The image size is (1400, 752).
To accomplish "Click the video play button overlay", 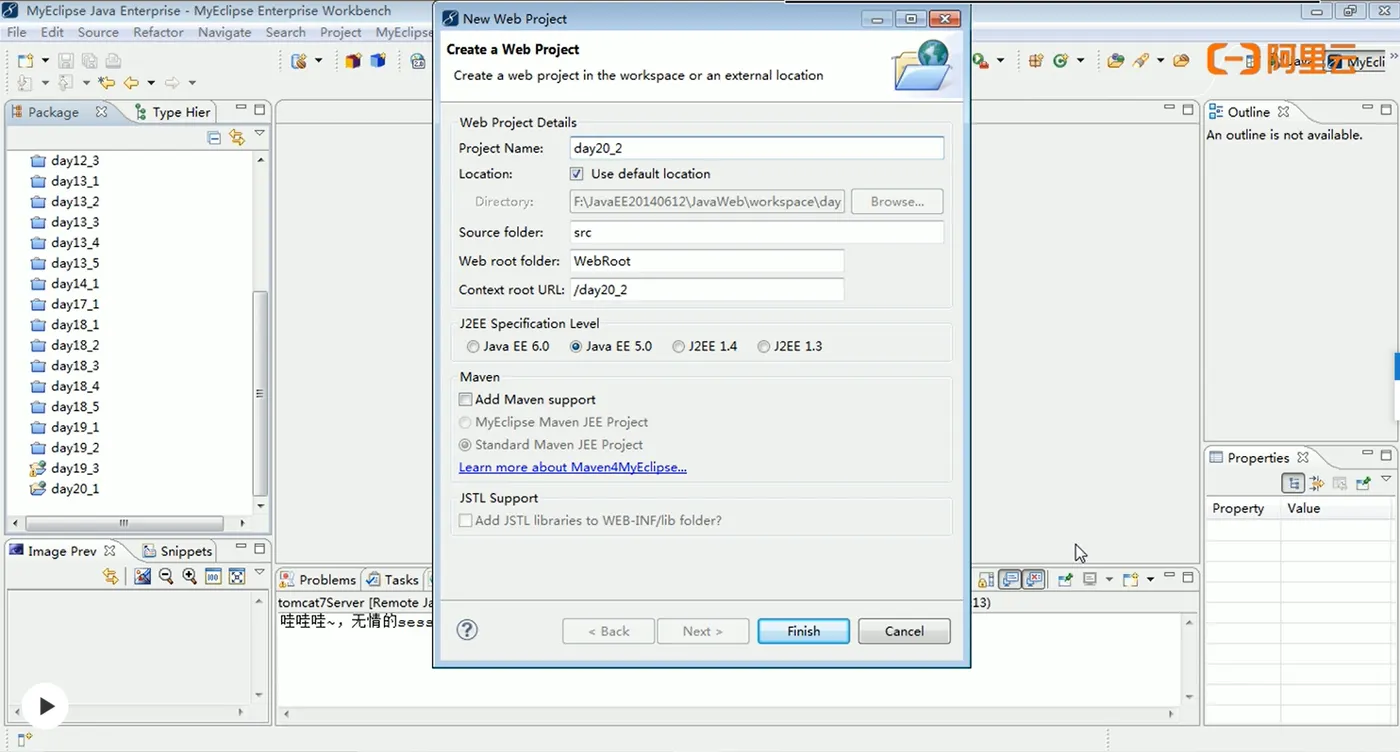I will pyautogui.click(x=46, y=706).
